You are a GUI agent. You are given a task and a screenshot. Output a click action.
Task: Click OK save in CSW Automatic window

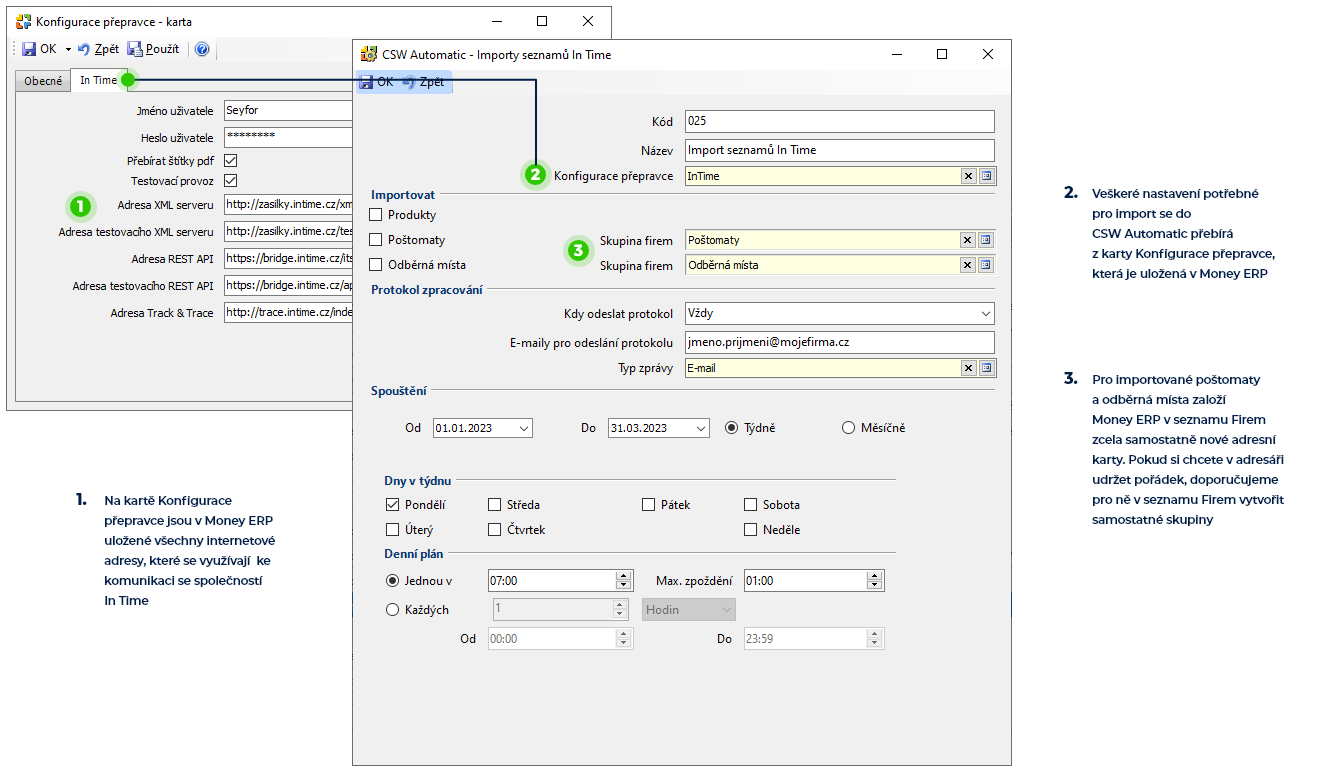(376, 82)
